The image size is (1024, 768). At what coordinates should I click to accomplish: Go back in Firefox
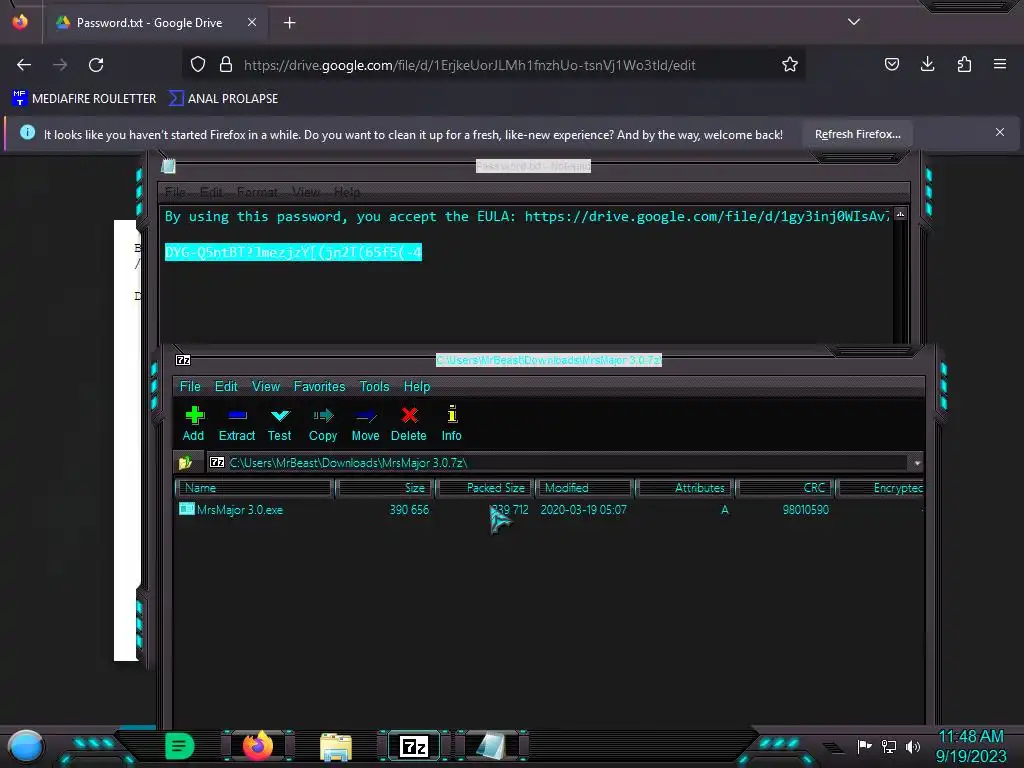[x=24, y=65]
